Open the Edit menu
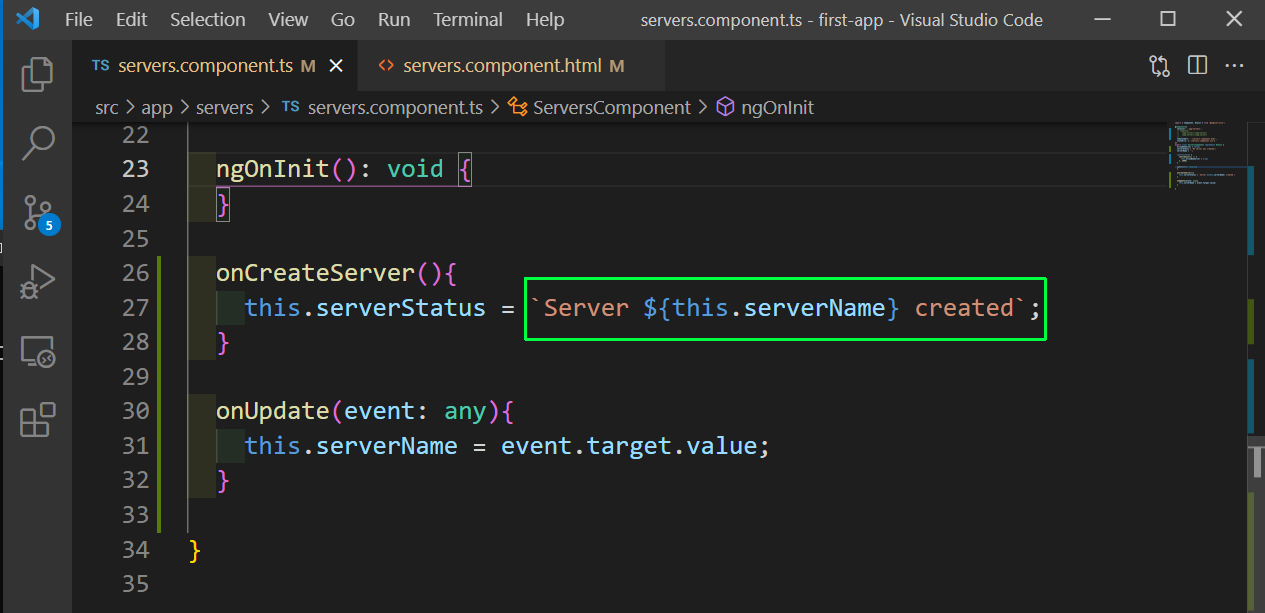Viewport: 1265px width, 613px height. tap(131, 19)
